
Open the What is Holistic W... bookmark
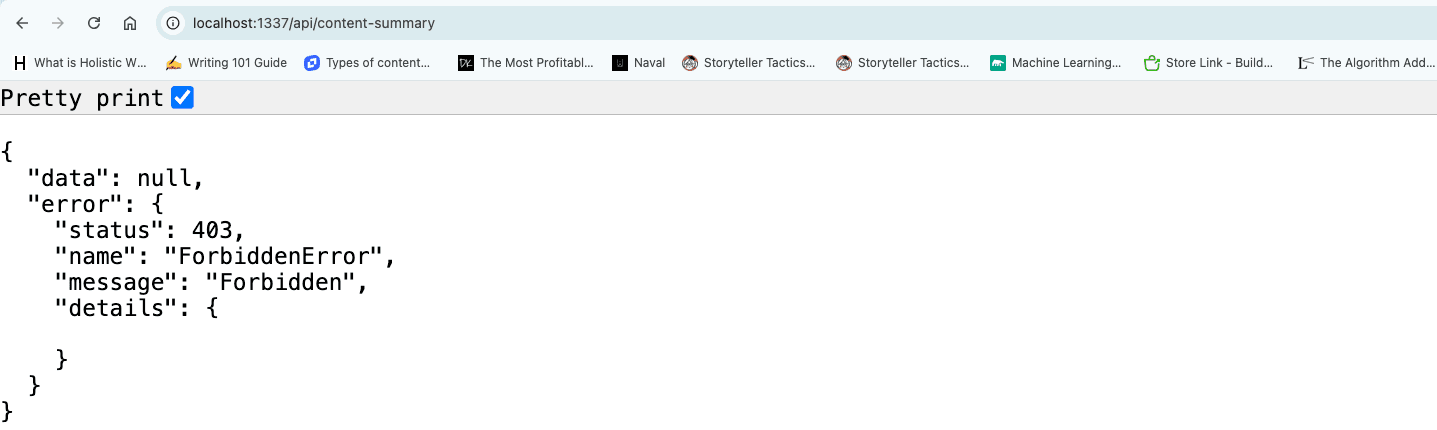click(80, 62)
